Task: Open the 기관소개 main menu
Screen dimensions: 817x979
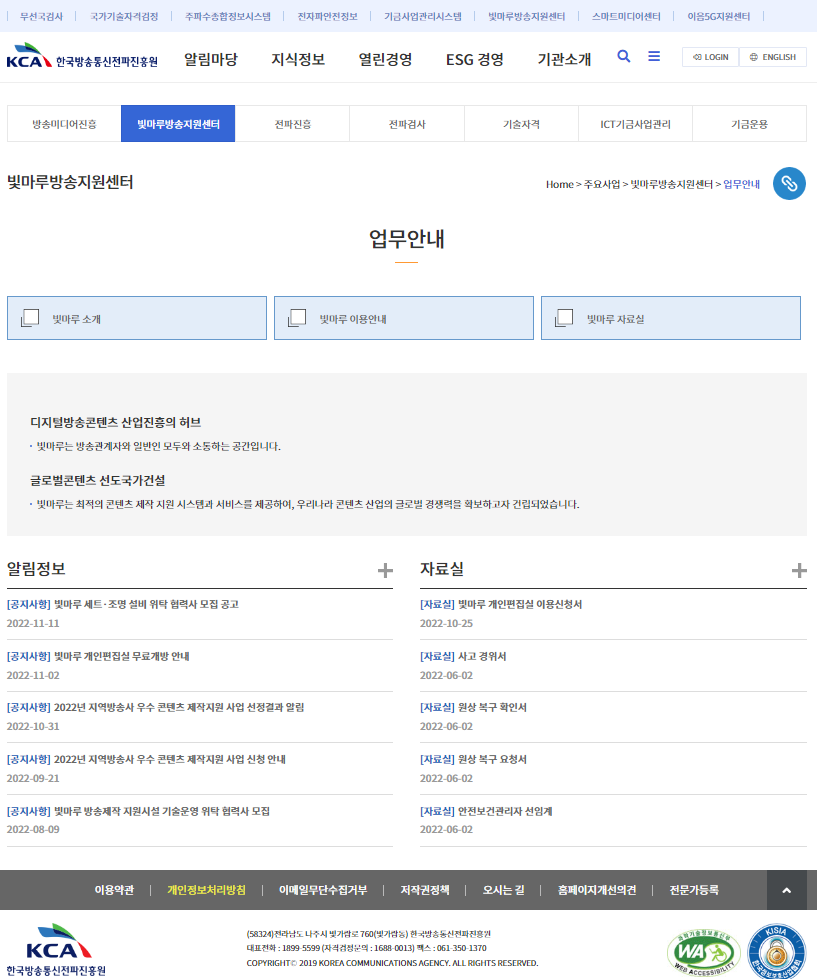Action: [x=564, y=59]
